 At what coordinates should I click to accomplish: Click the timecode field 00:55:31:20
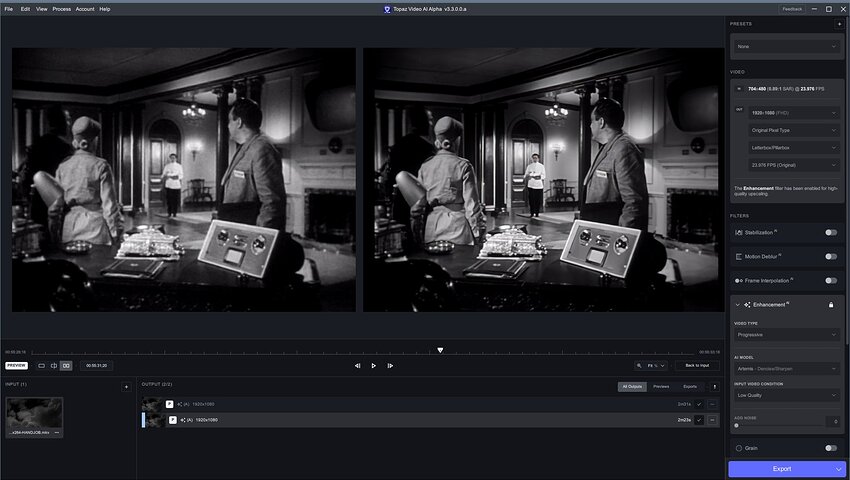[x=96, y=366]
